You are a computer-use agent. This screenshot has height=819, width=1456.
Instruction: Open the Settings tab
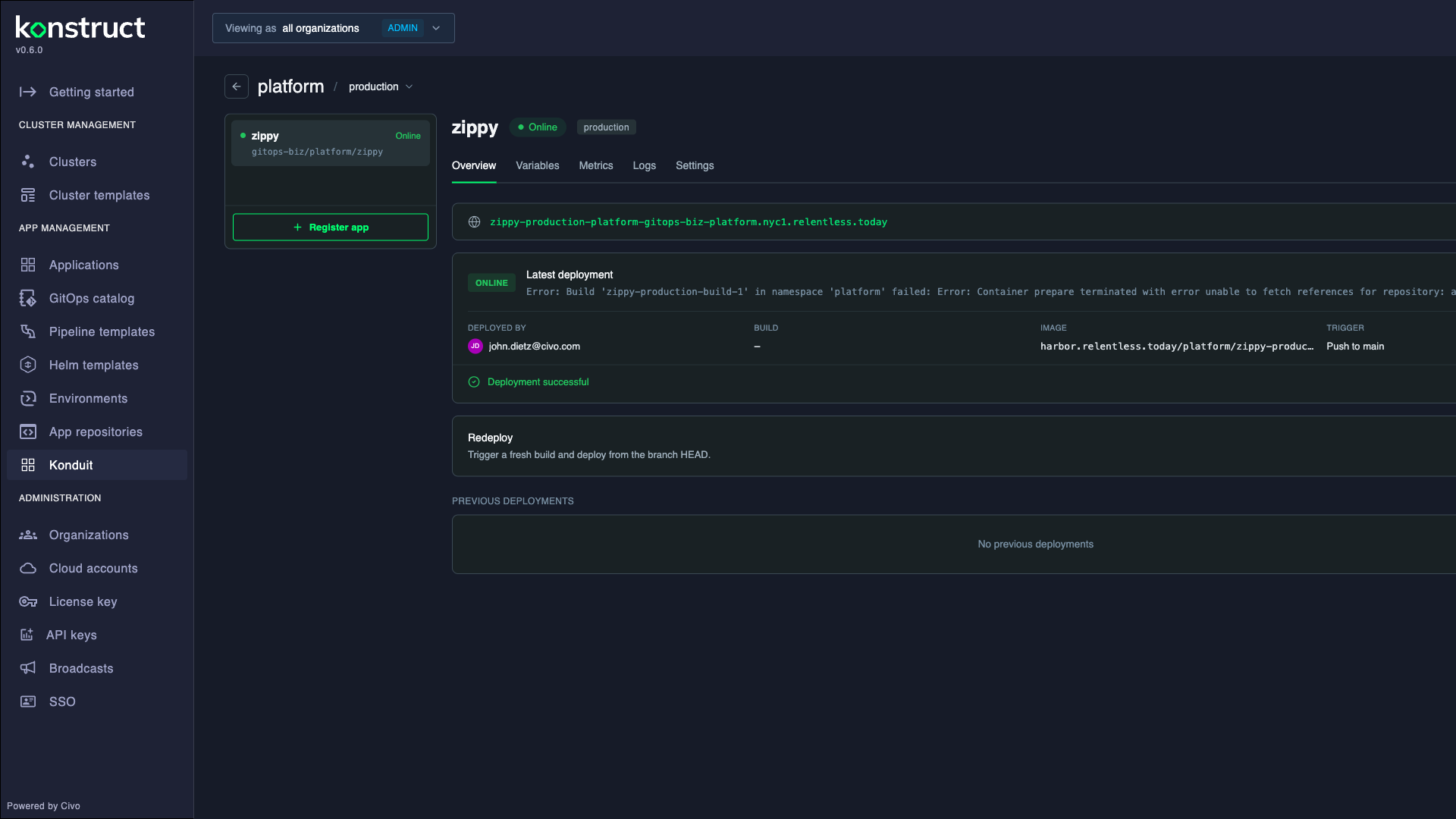pyautogui.click(x=695, y=166)
